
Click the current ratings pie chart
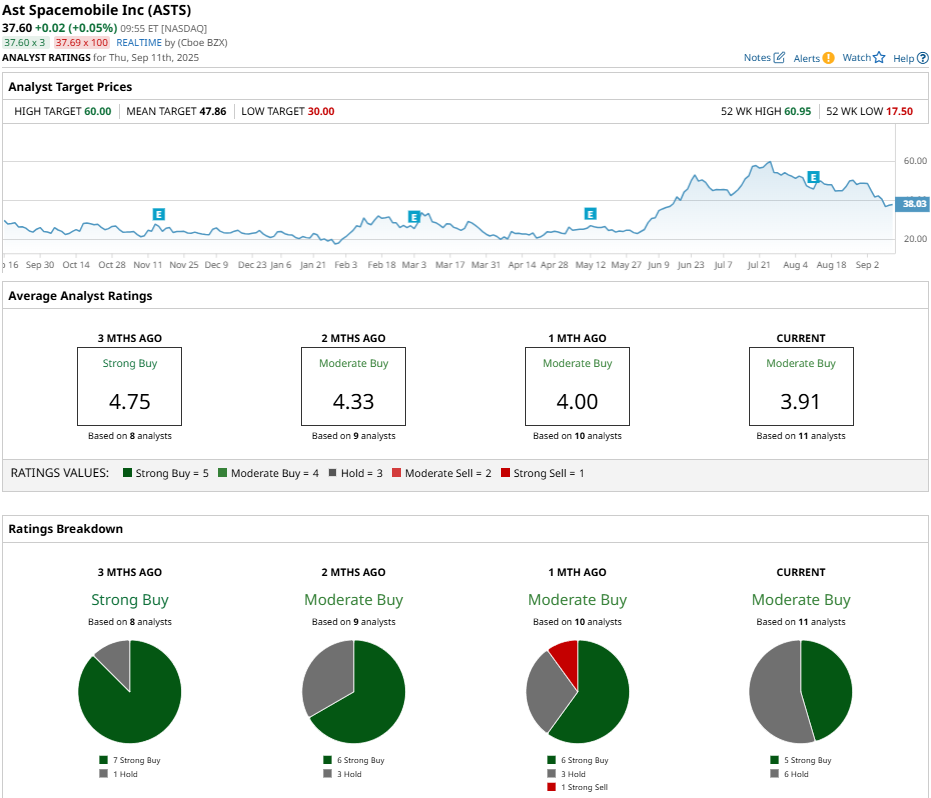[800, 692]
